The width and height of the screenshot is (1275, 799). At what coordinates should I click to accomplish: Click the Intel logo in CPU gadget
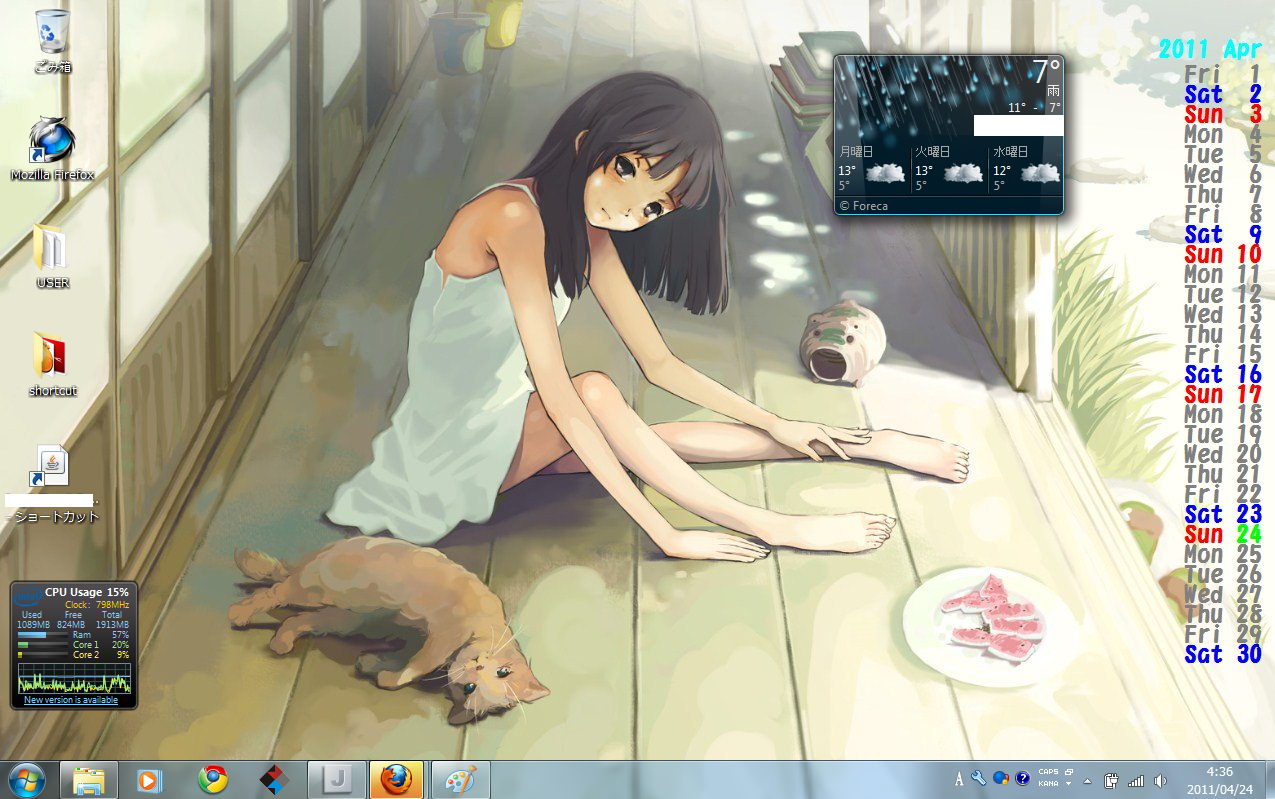28,597
